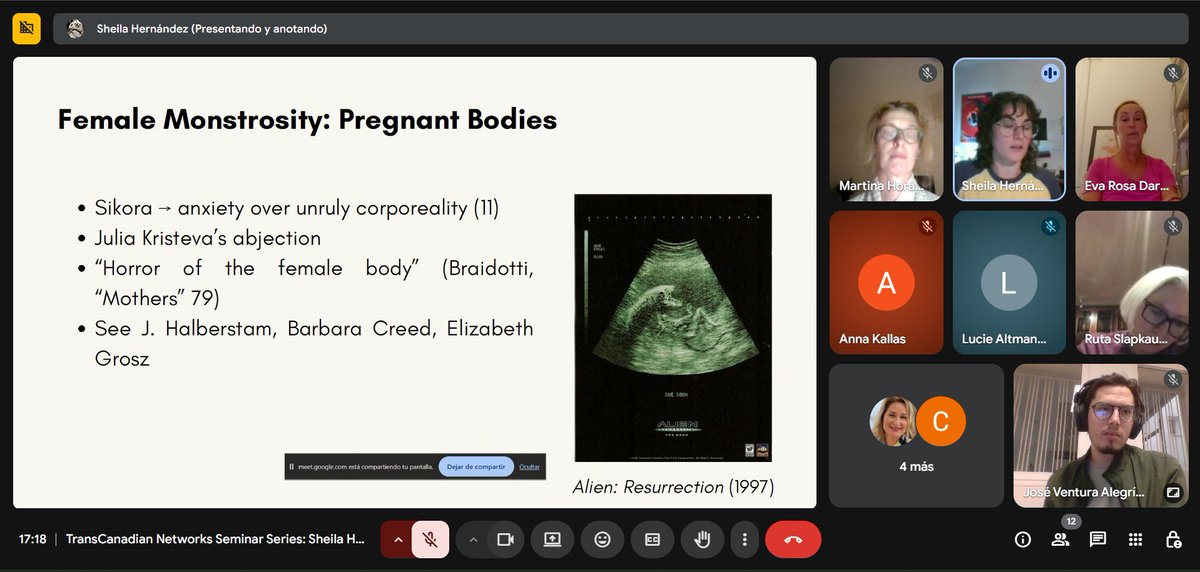Screen dimensions: 1200x572
Task: Click muted mic icon on Lucie's tile
Action: click(1050, 227)
